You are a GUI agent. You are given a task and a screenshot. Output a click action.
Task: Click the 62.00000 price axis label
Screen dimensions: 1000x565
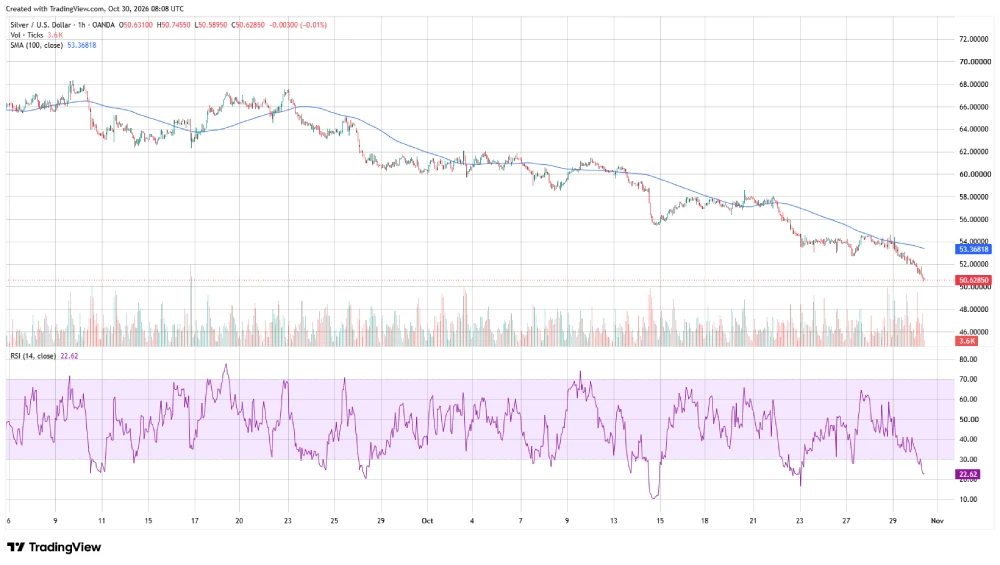(975, 152)
